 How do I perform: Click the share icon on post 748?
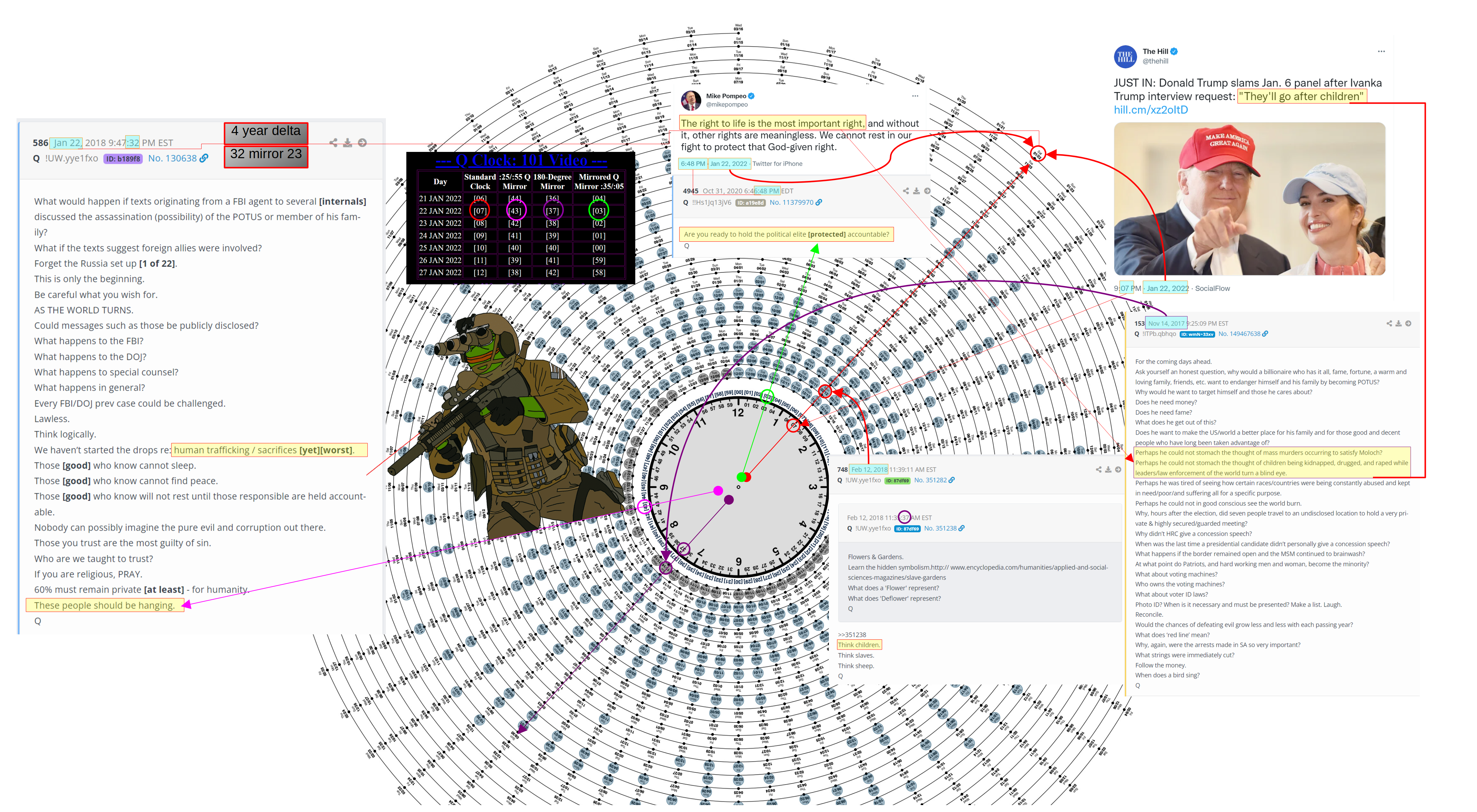pos(1098,469)
